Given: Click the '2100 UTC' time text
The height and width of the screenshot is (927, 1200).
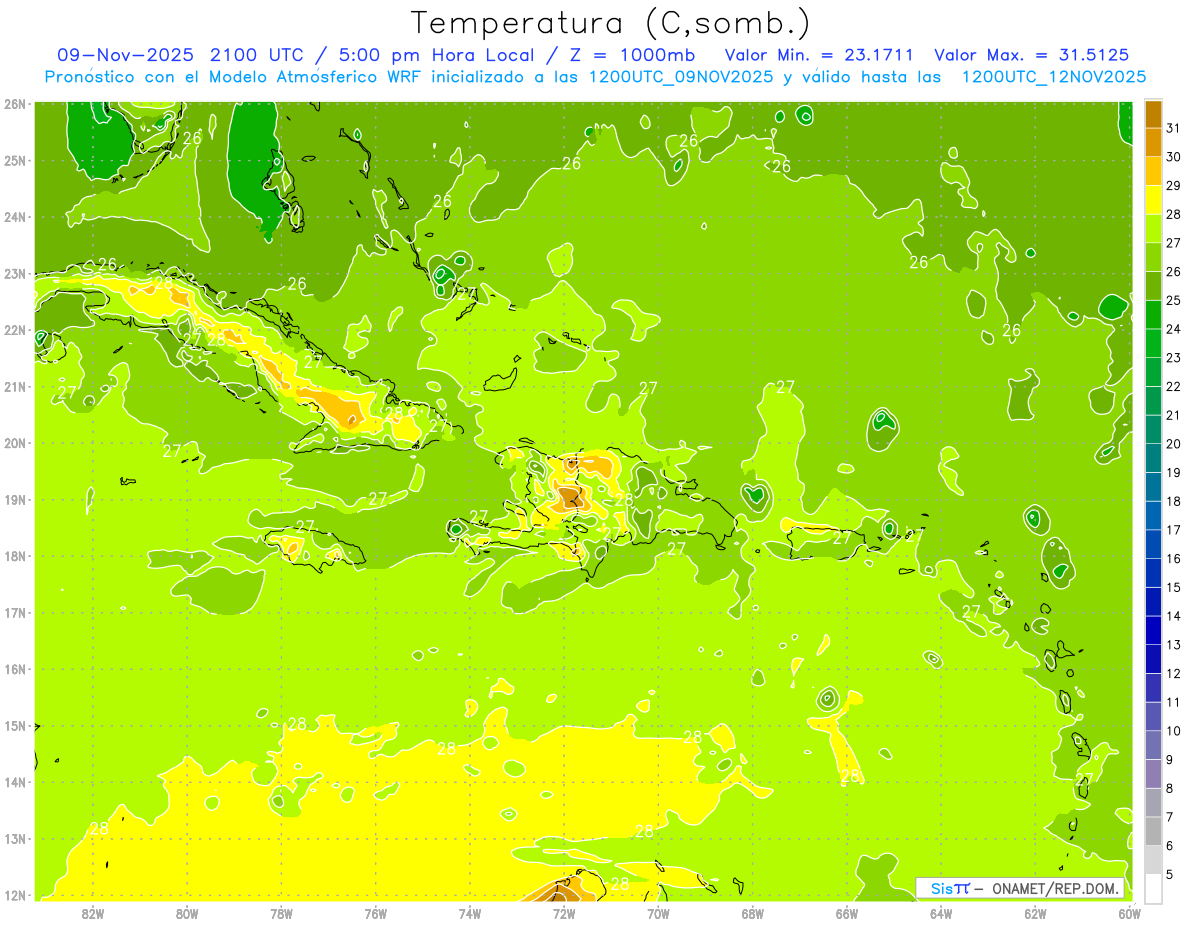Looking at the screenshot, I should (261, 55).
